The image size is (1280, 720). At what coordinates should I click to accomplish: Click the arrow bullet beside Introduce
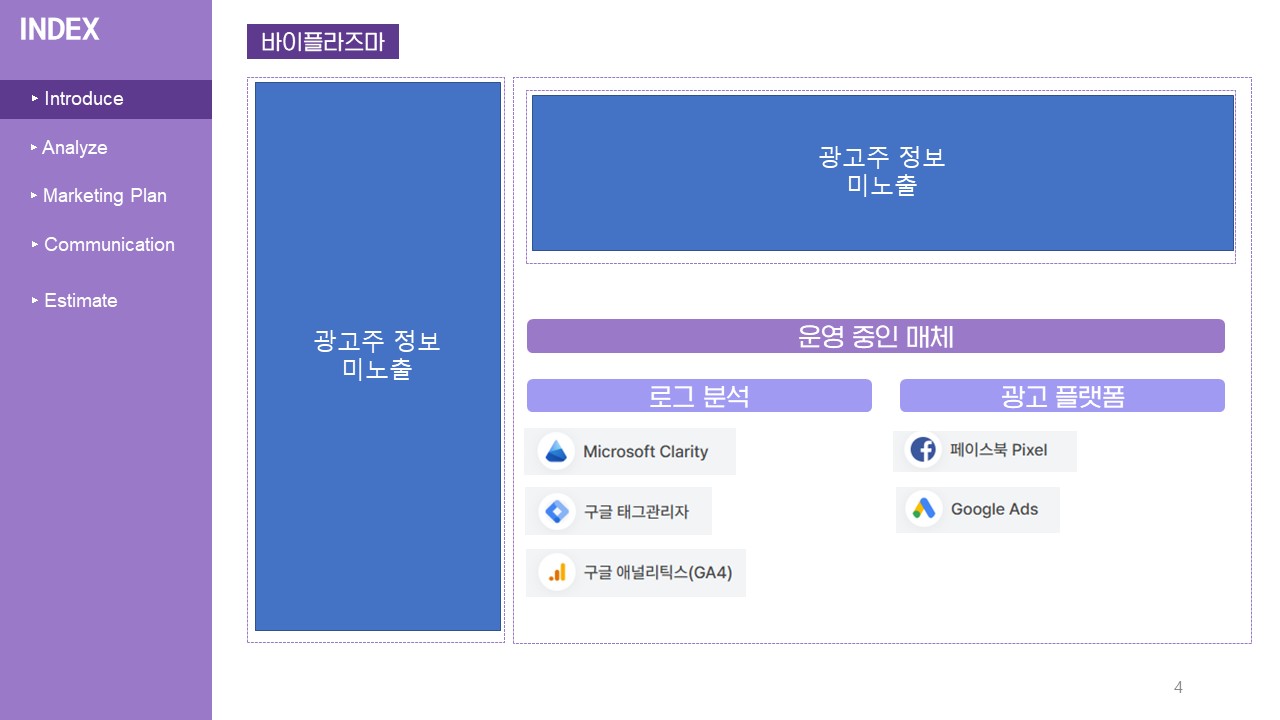point(35,99)
